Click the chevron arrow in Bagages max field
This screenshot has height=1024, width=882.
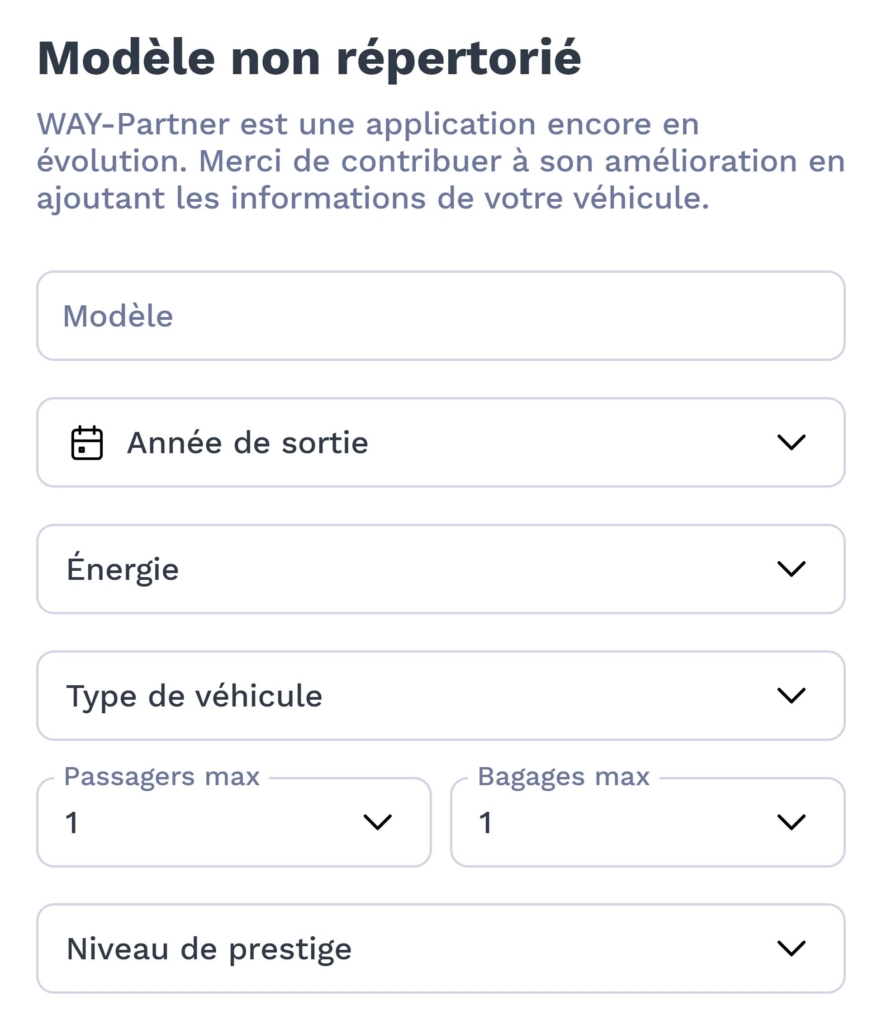[x=790, y=823]
